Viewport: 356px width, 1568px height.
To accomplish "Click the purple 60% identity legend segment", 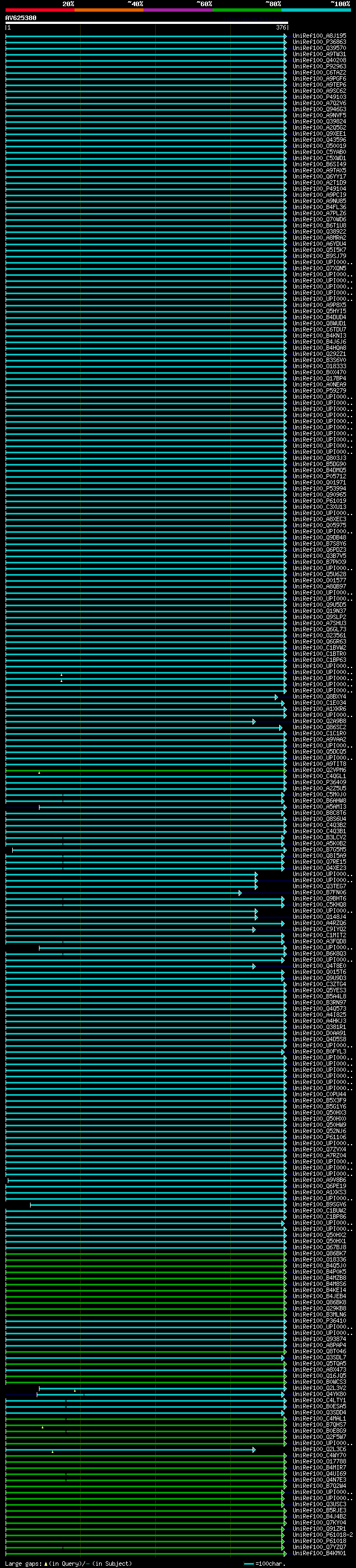I will pos(179,10).
